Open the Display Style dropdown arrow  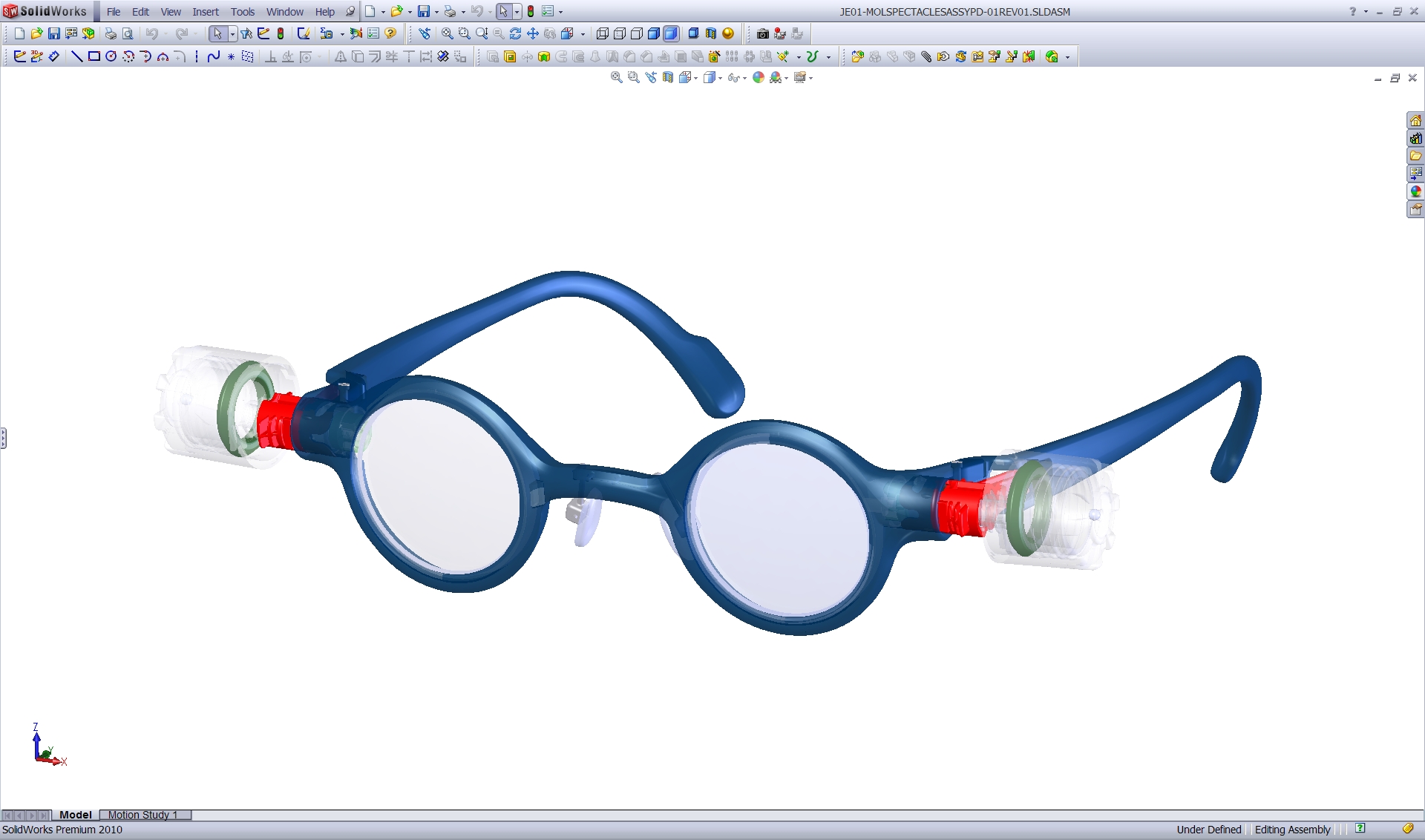click(x=720, y=77)
